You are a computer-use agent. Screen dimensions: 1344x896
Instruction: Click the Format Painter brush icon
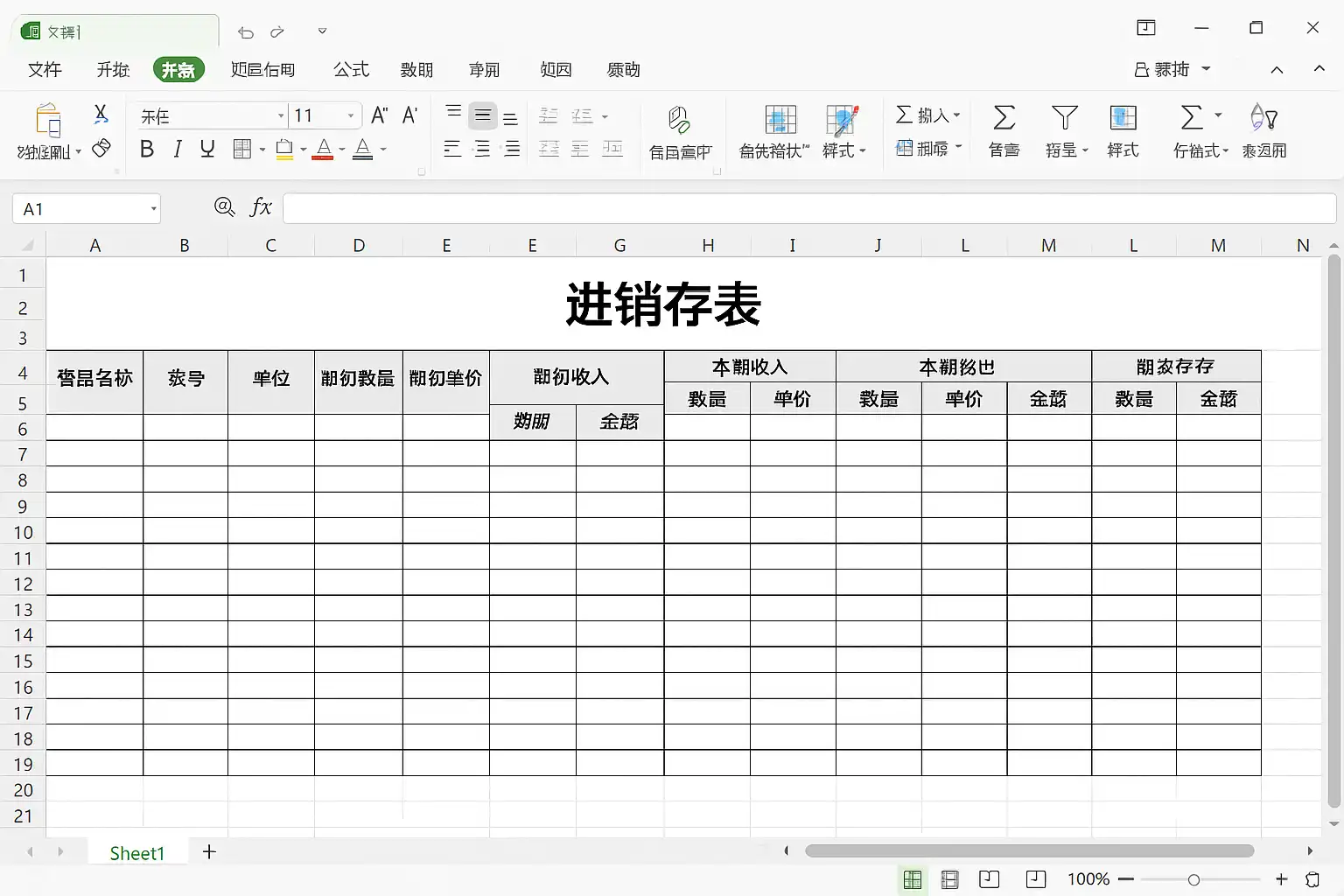(101, 148)
